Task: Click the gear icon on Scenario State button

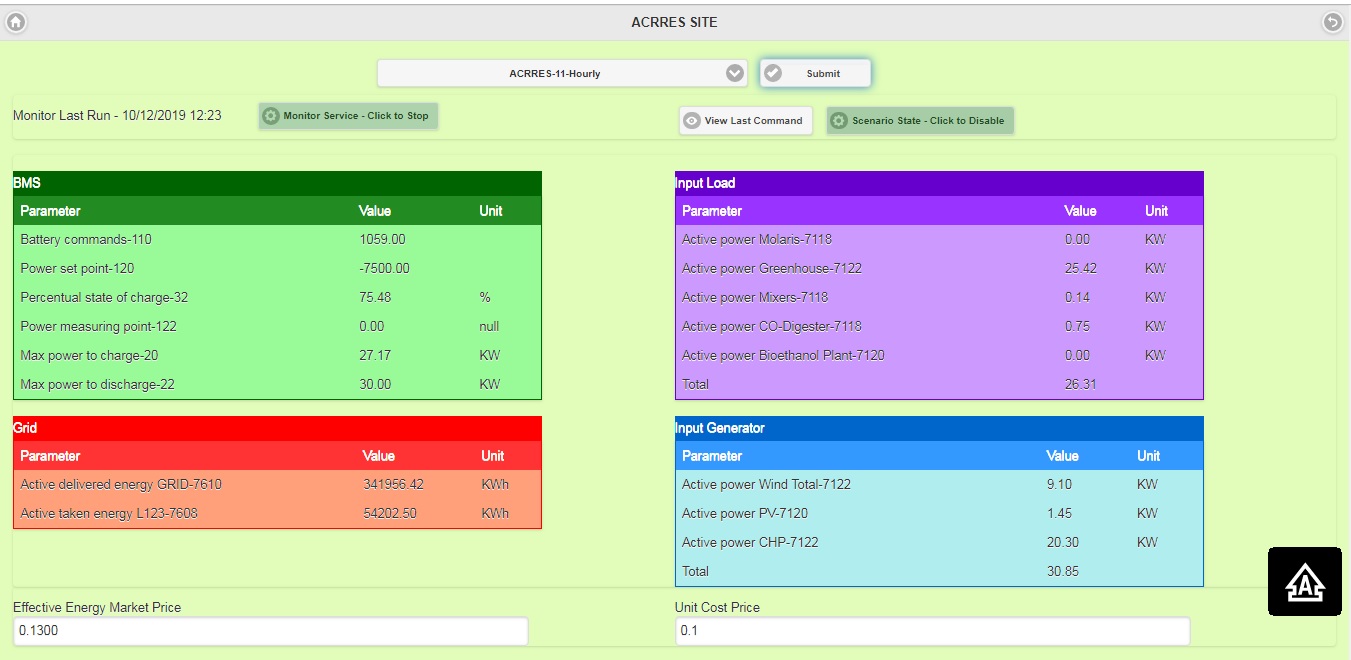Action: pos(839,121)
